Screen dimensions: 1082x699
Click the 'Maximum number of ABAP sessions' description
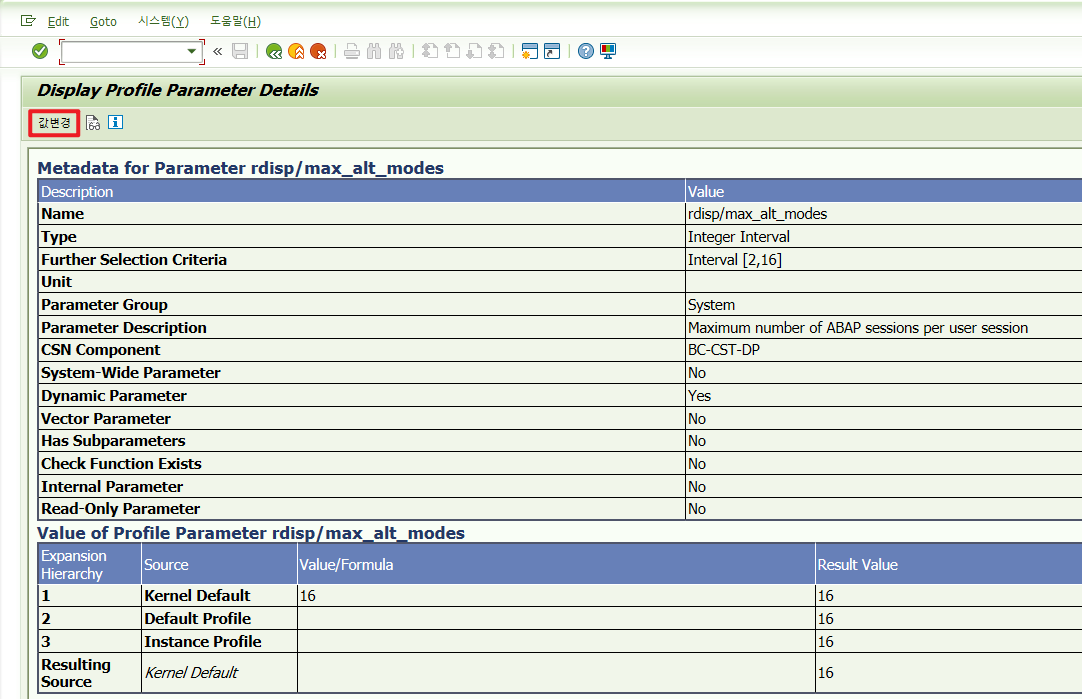coord(858,328)
